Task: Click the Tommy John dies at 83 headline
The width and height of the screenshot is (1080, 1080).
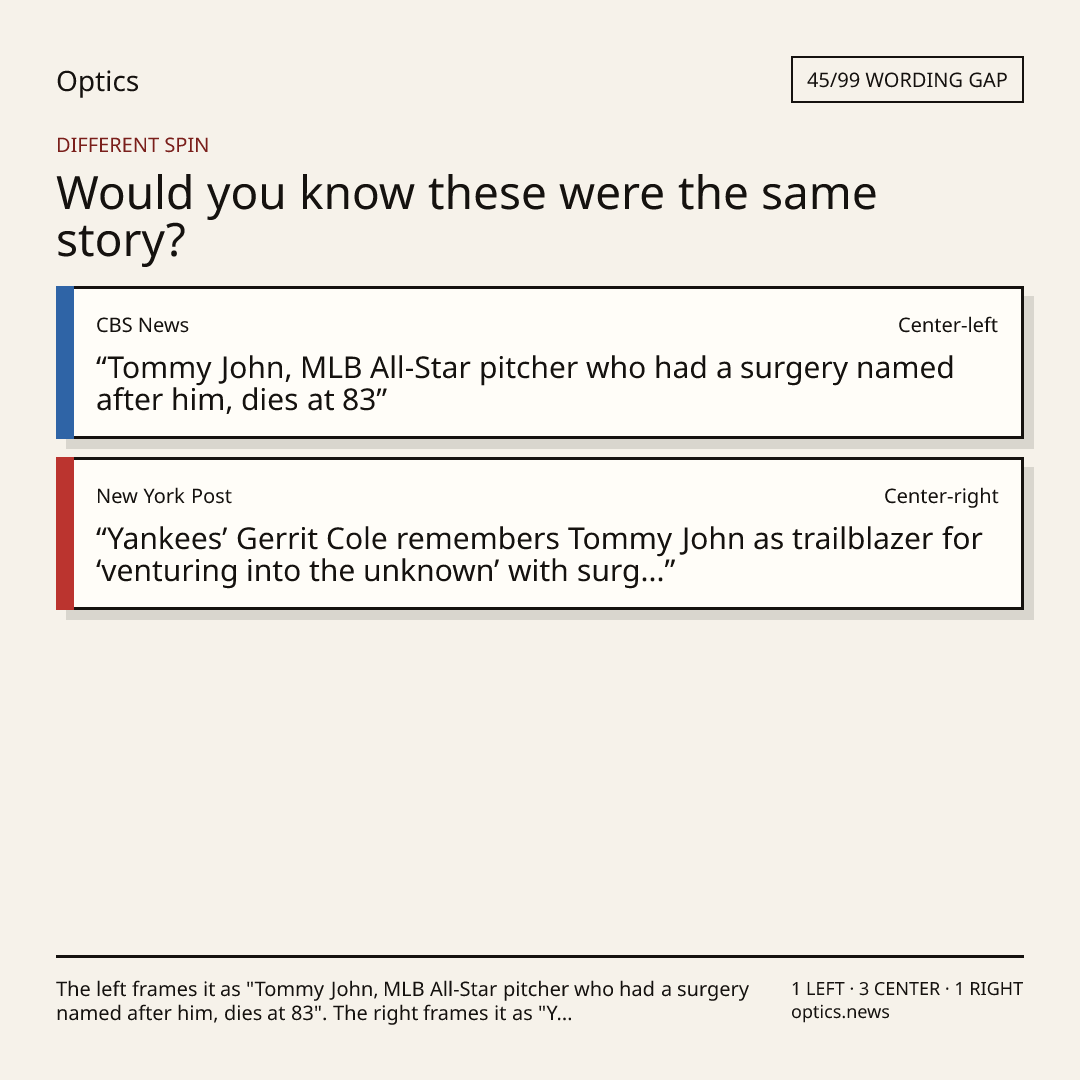Action: (525, 384)
